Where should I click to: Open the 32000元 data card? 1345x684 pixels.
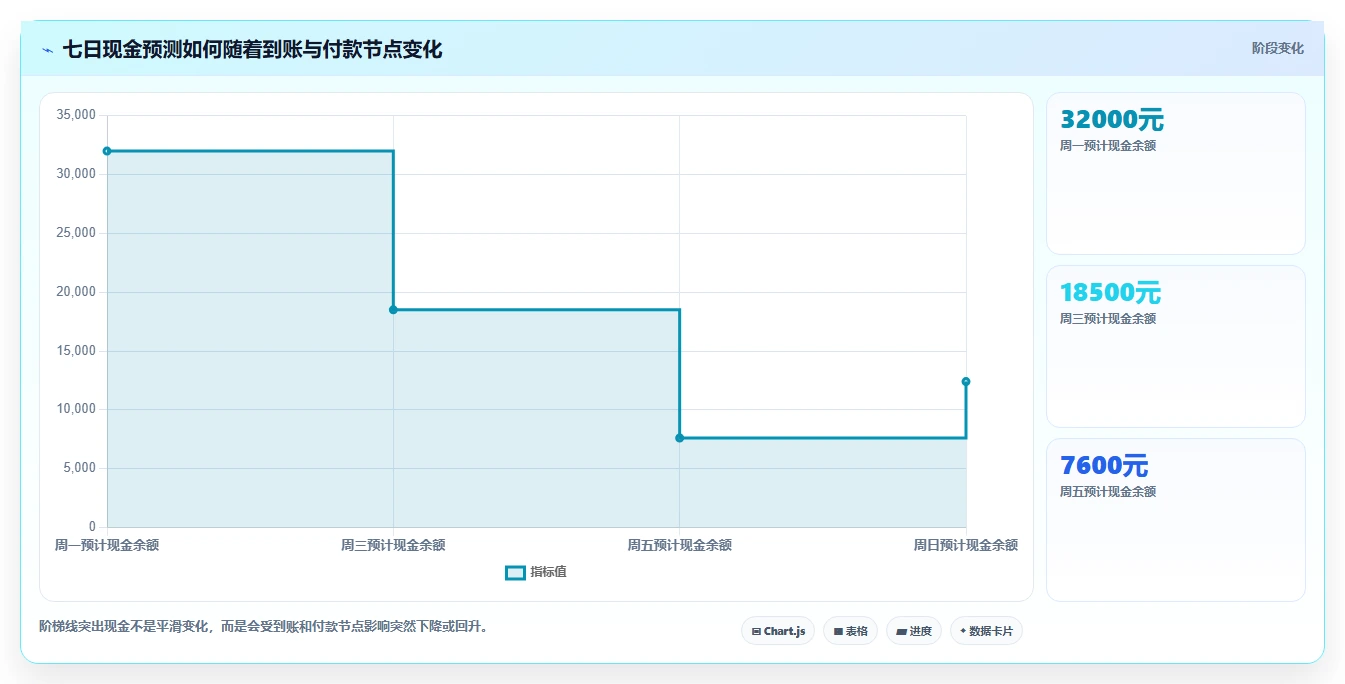pos(1175,173)
